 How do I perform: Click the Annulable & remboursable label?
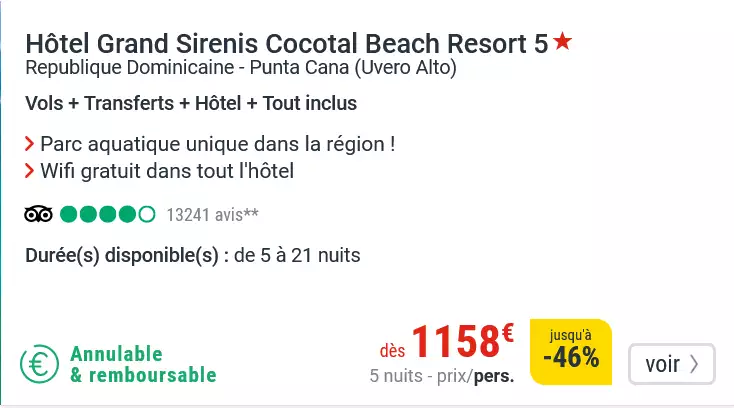[x=143, y=365]
